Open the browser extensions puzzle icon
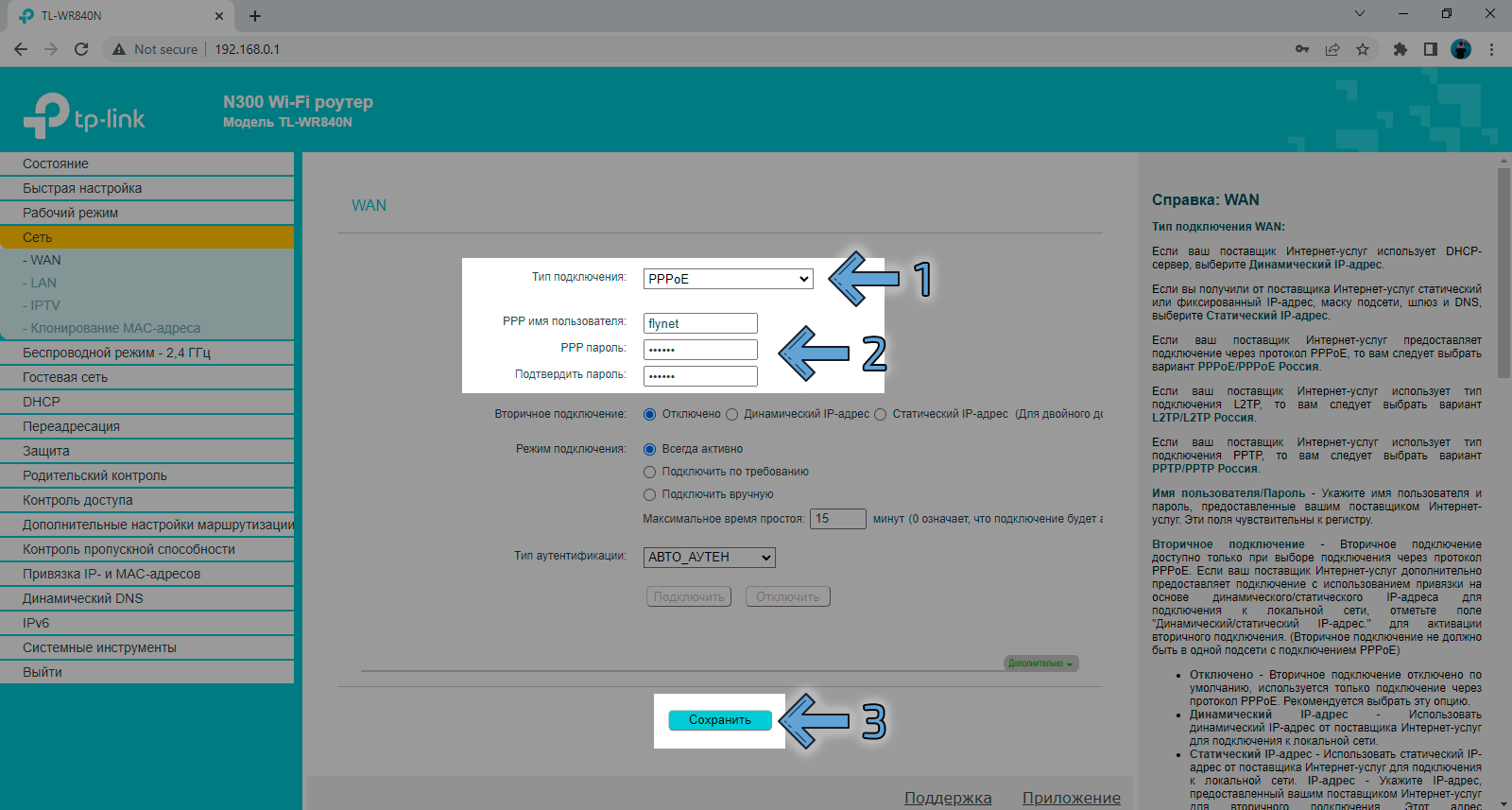This screenshot has width=1512, height=810. coord(1400,49)
